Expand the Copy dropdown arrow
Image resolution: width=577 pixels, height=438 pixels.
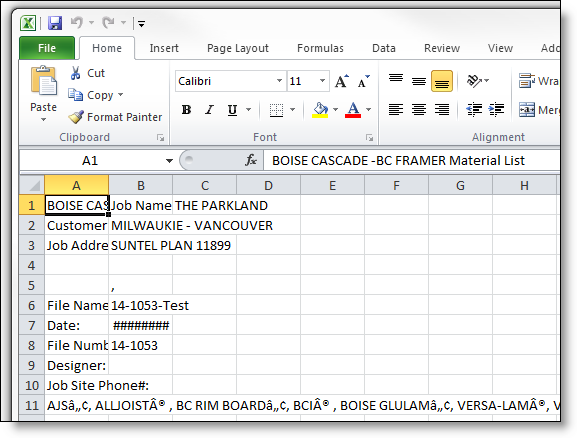pyautogui.click(x=120, y=95)
